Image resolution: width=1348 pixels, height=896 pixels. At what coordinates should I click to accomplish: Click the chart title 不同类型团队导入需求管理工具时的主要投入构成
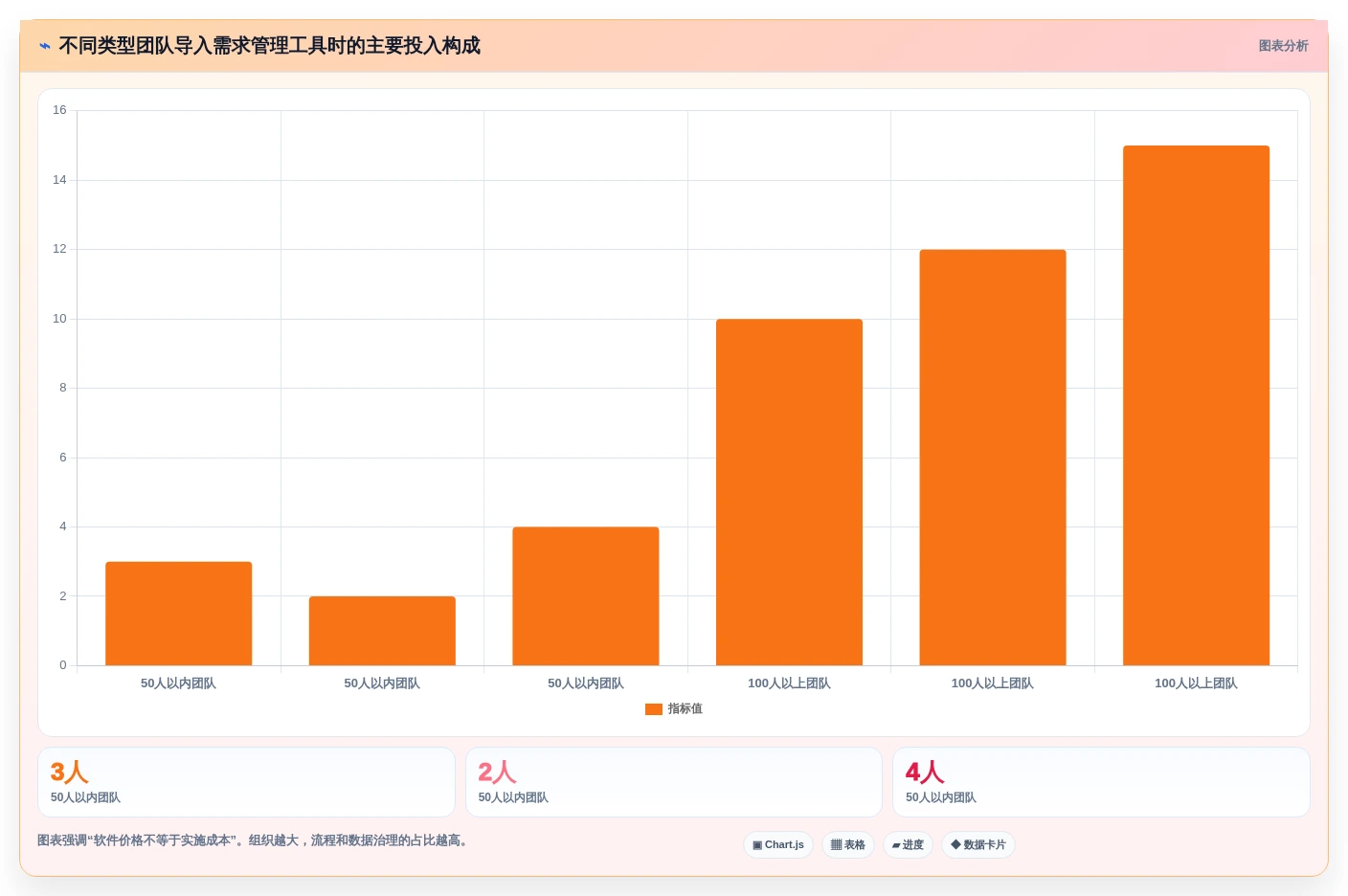(x=270, y=46)
